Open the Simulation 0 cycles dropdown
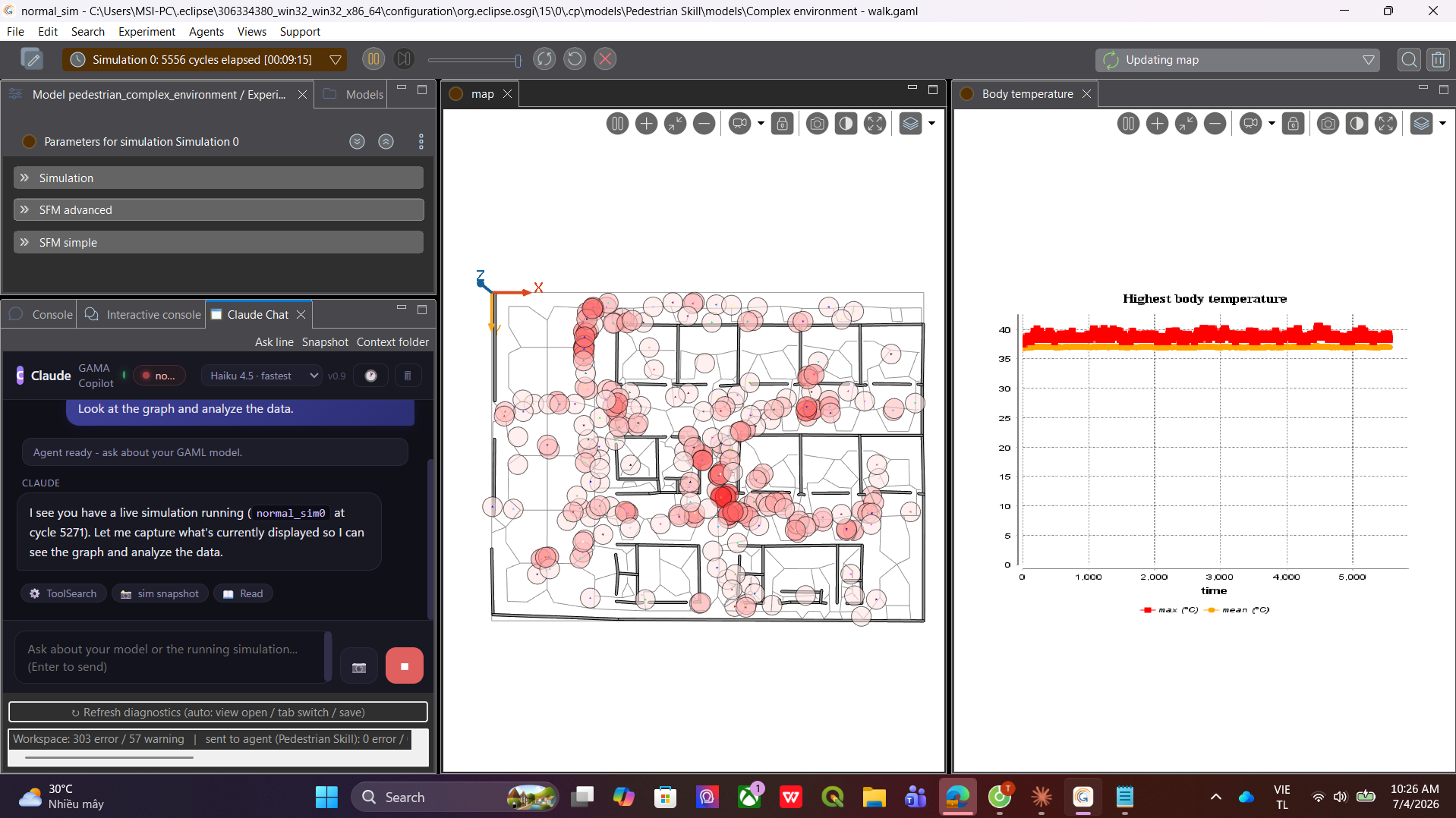The height and width of the screenshot is (818, 1456). [335, 60]
